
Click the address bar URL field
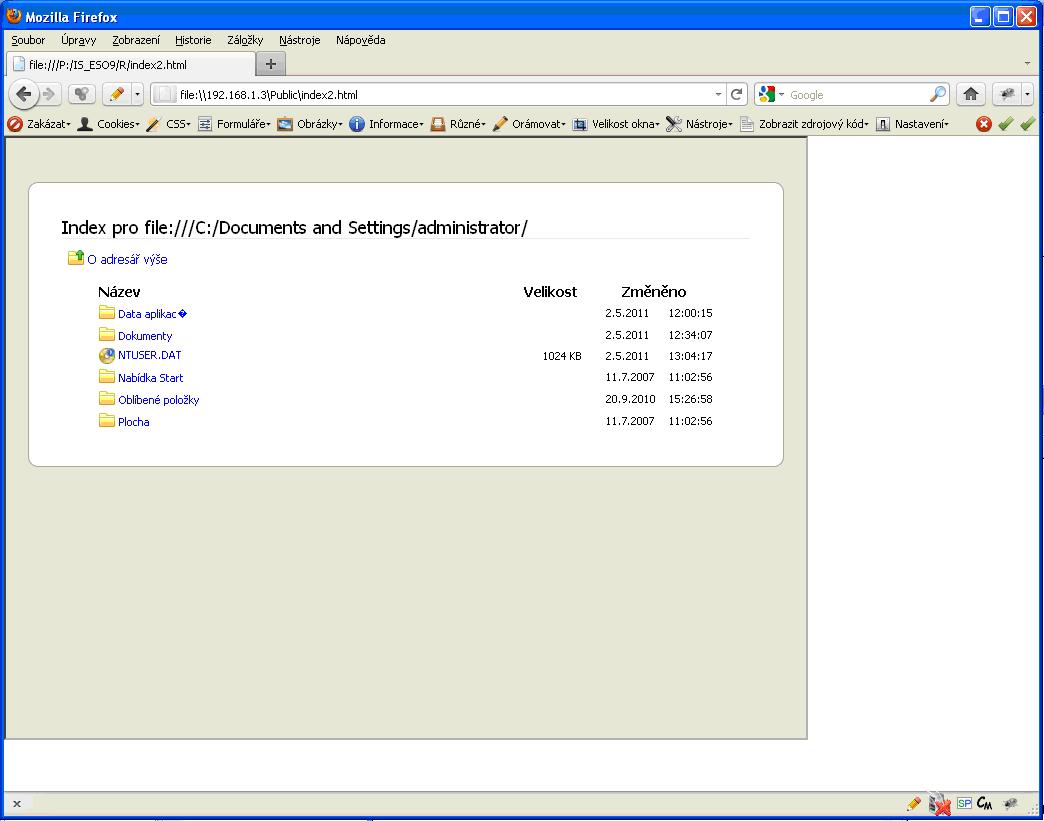pyautogui.click(x=439, y=95)
